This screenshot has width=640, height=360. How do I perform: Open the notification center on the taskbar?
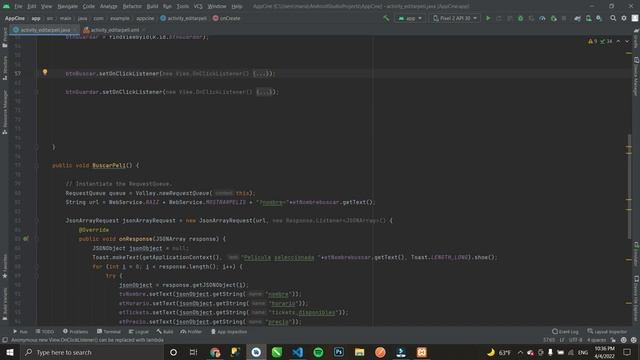pos(627,352)
